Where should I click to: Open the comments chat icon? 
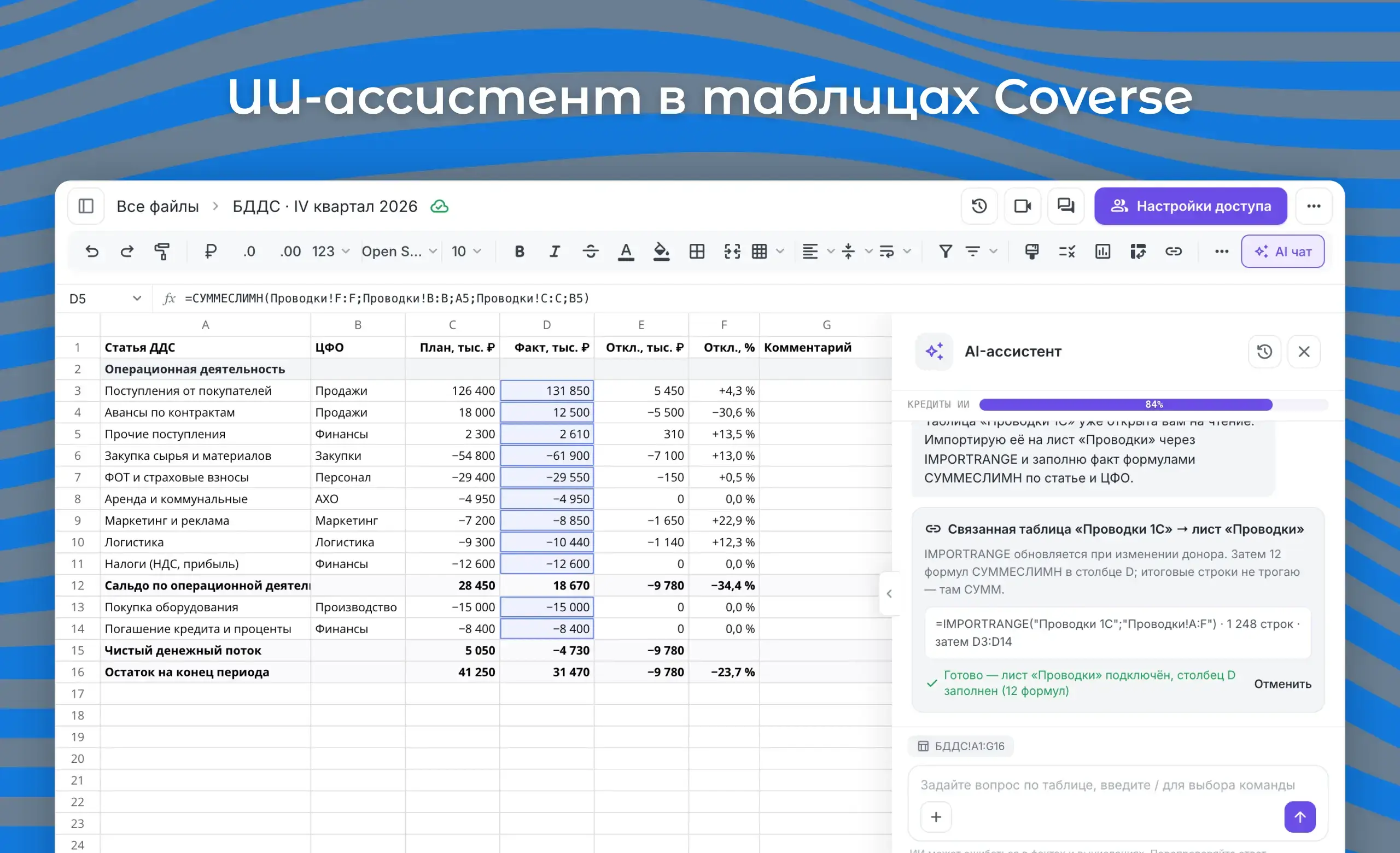1065,206
